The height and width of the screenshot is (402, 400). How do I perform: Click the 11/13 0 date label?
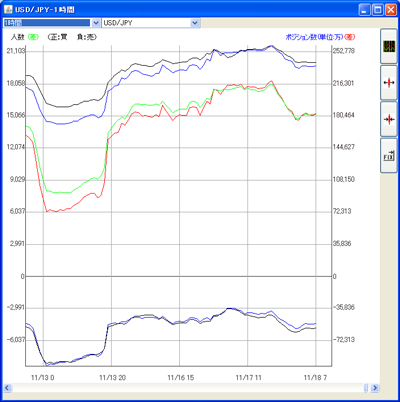click(x=43, y=378)
